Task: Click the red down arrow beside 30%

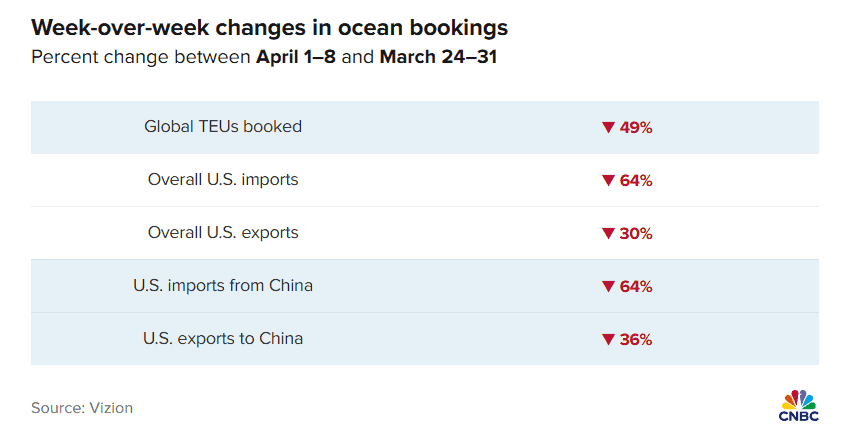Action: 608,233
